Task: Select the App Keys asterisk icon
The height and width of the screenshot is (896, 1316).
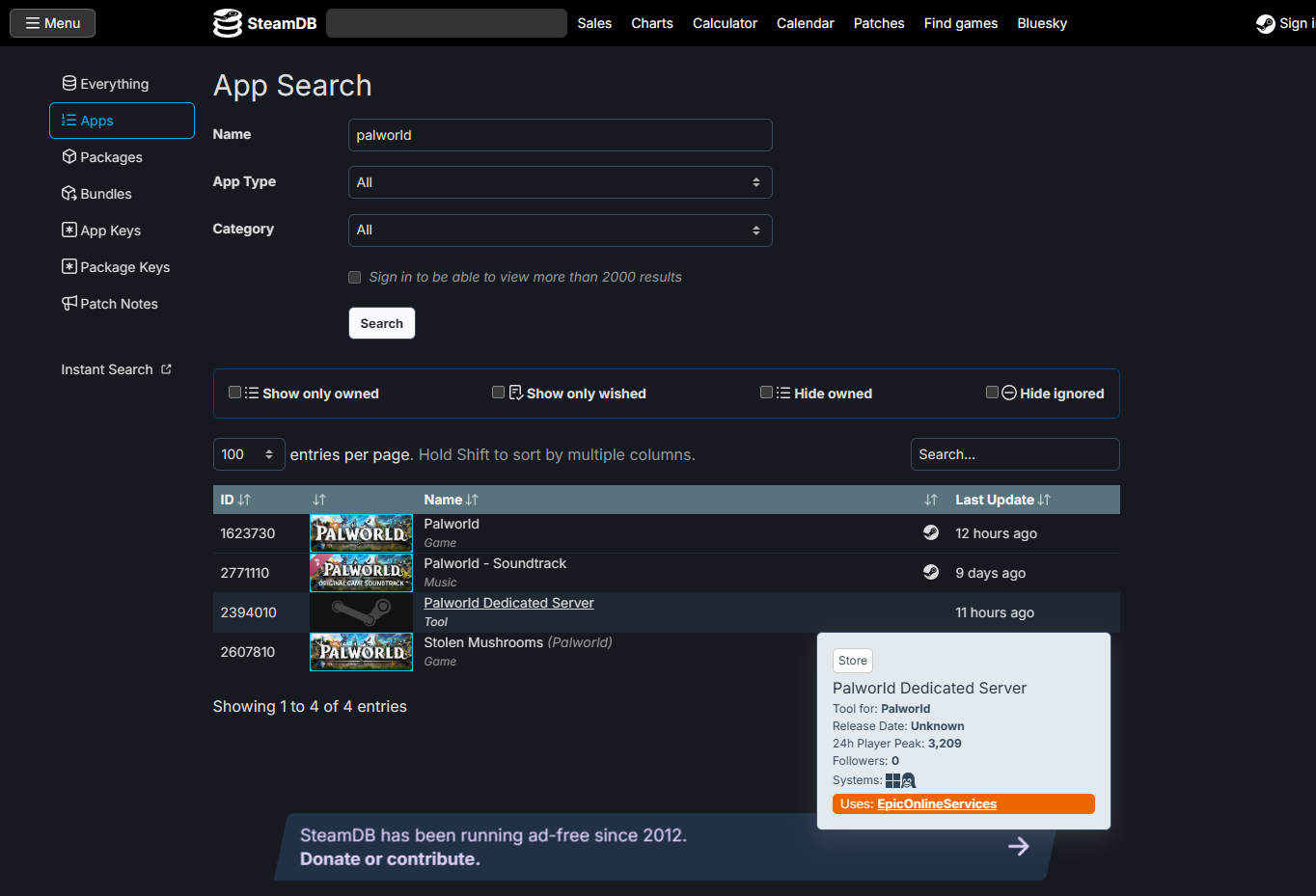Action: (68, 230)
